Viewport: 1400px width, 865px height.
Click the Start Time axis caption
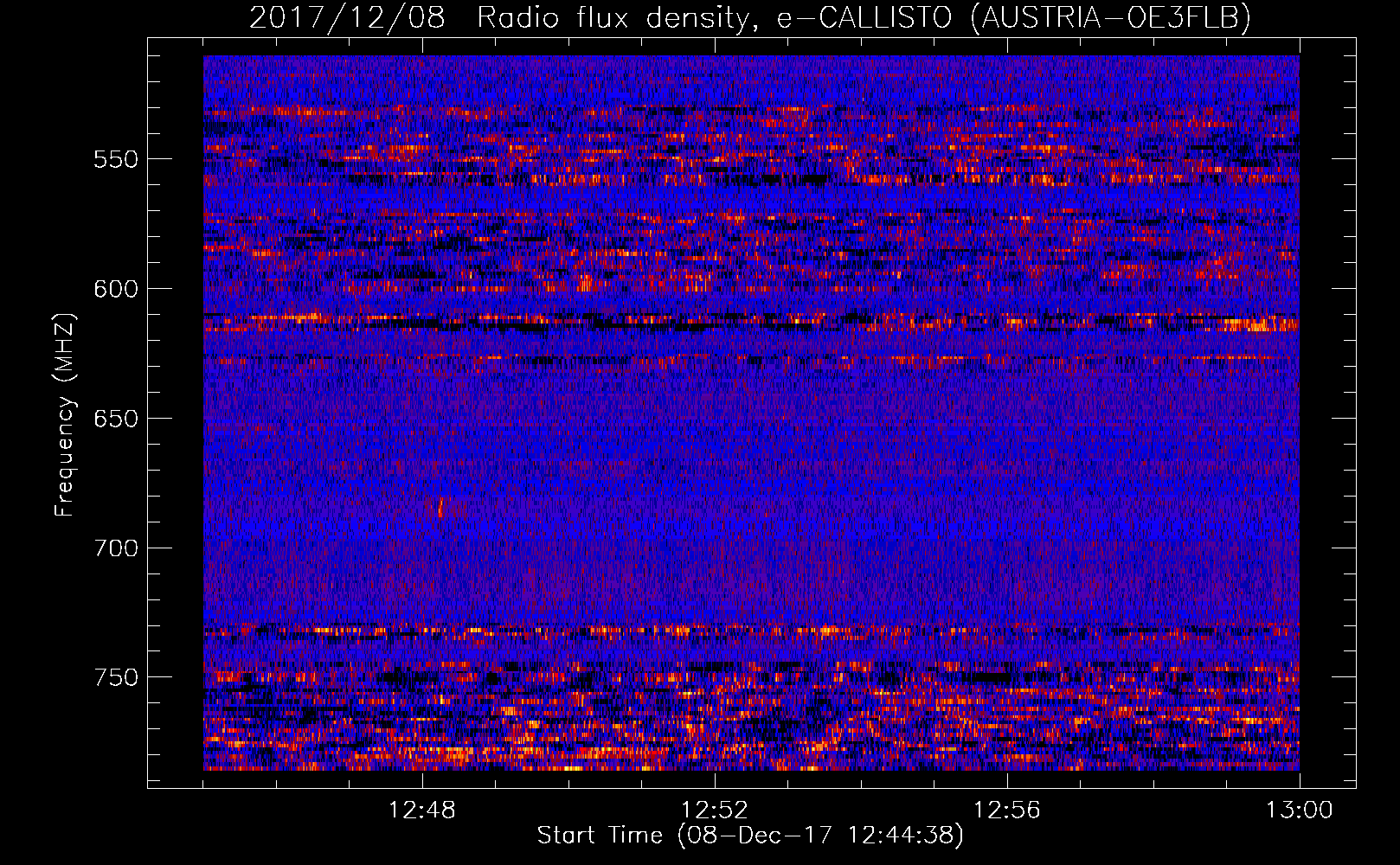coord(750,836)
